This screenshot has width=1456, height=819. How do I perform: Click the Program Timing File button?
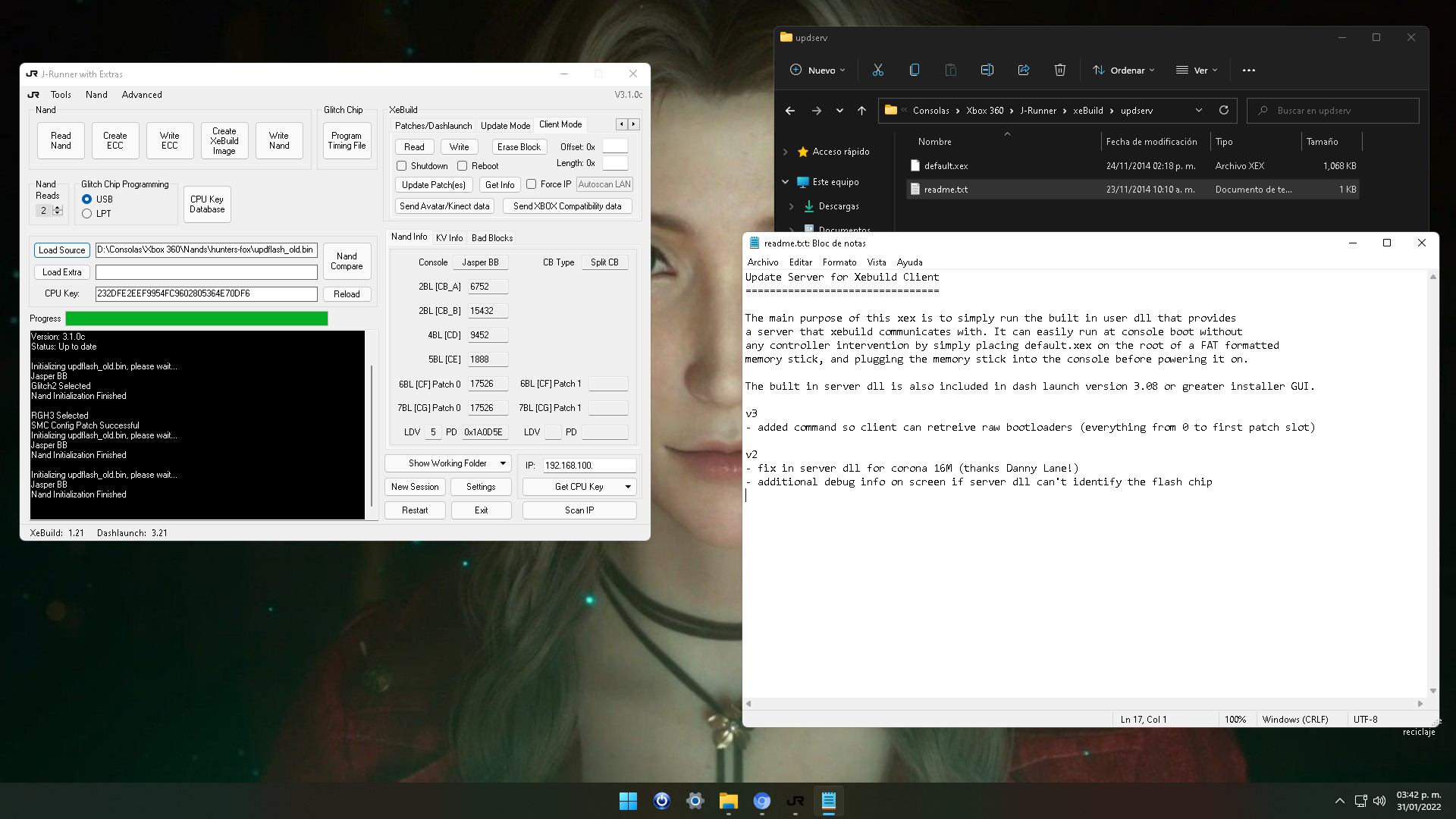coord(347,141)
